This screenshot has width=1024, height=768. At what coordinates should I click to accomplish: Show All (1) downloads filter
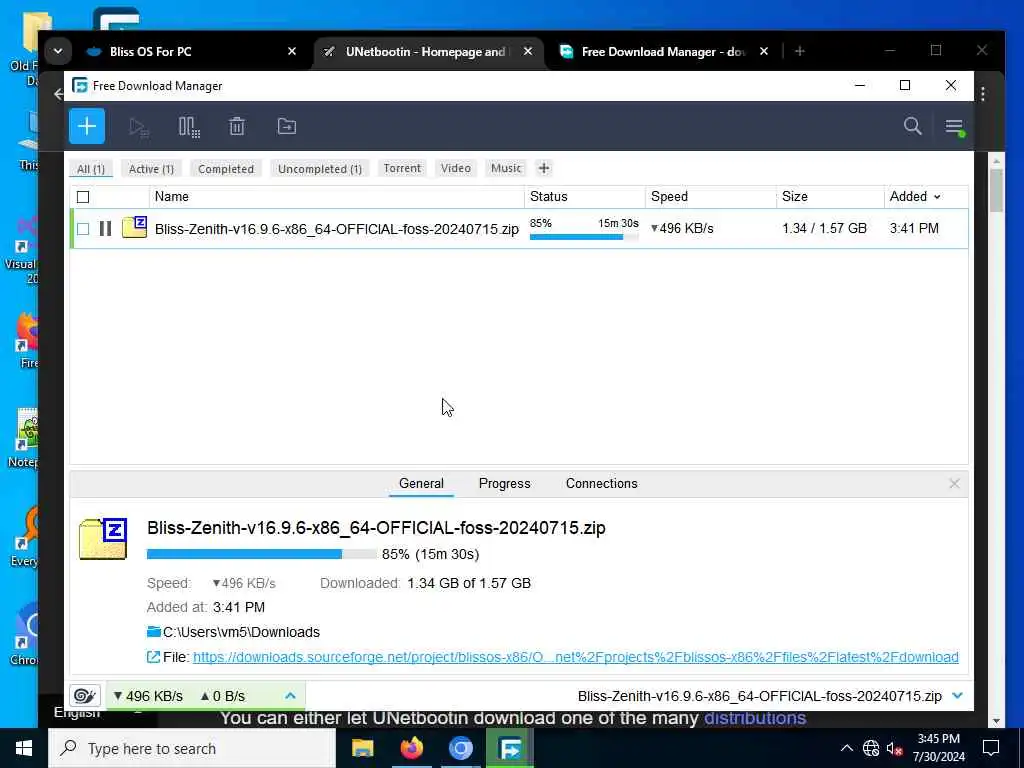click(91, 168)
